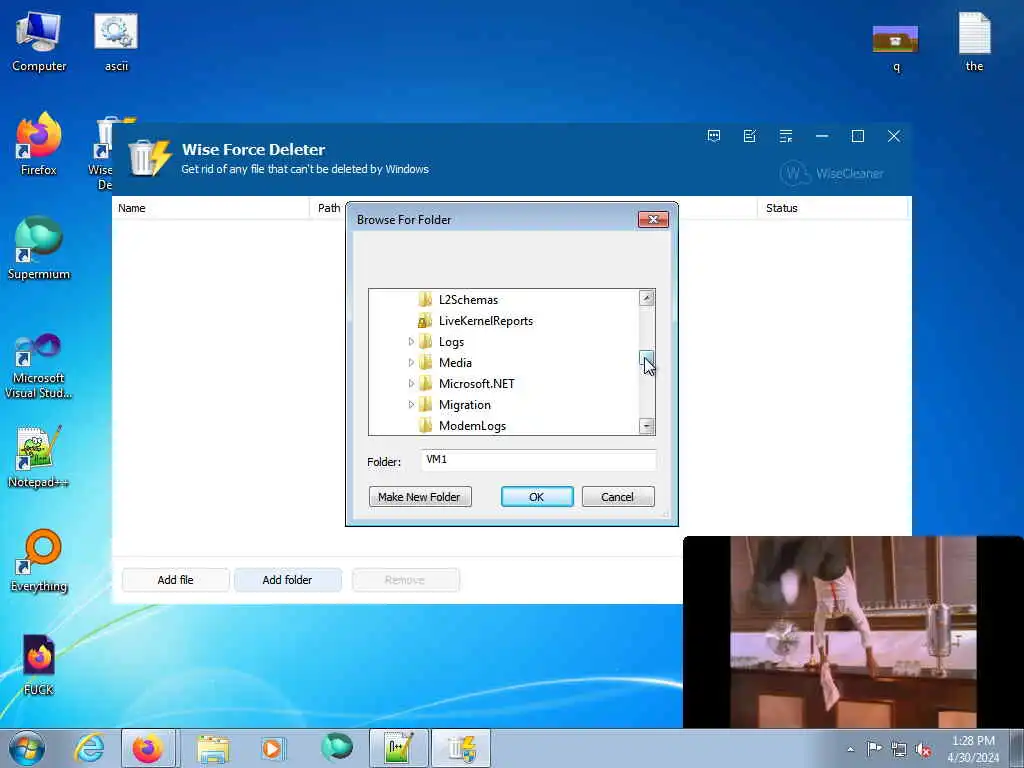Launch Internet Explorer from taskbar
1024x768 pixels.
coord(89,748)
